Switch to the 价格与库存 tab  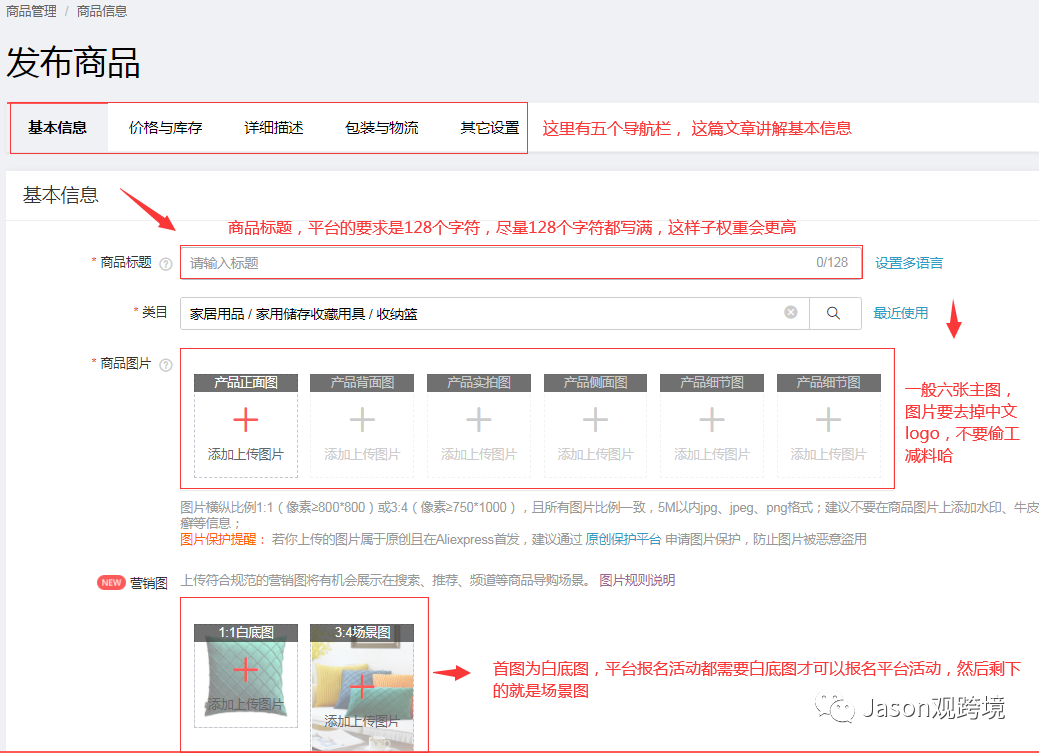[x=164, y=128]
